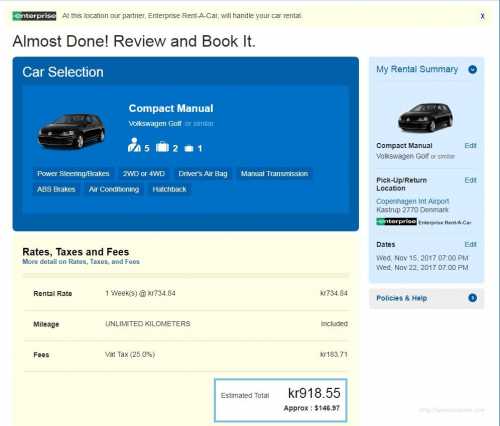
Task: Click the Enterprise logo in the top banner
Action: pos(34,16)
